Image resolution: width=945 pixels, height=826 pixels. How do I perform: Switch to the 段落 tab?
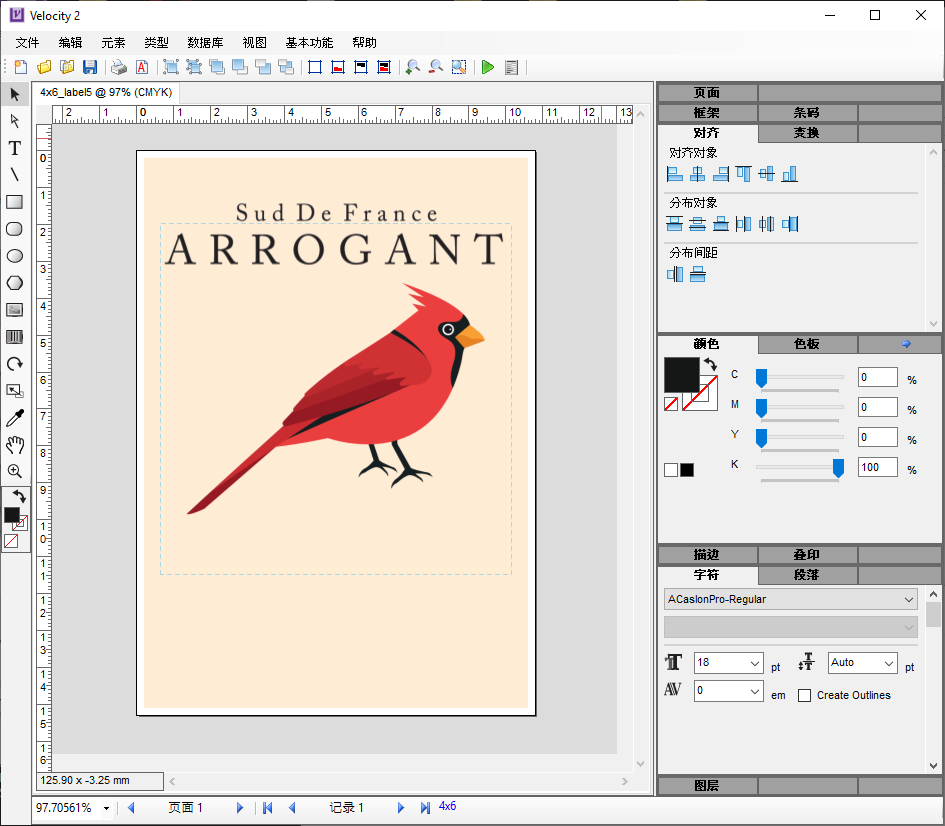click(807, 575)
